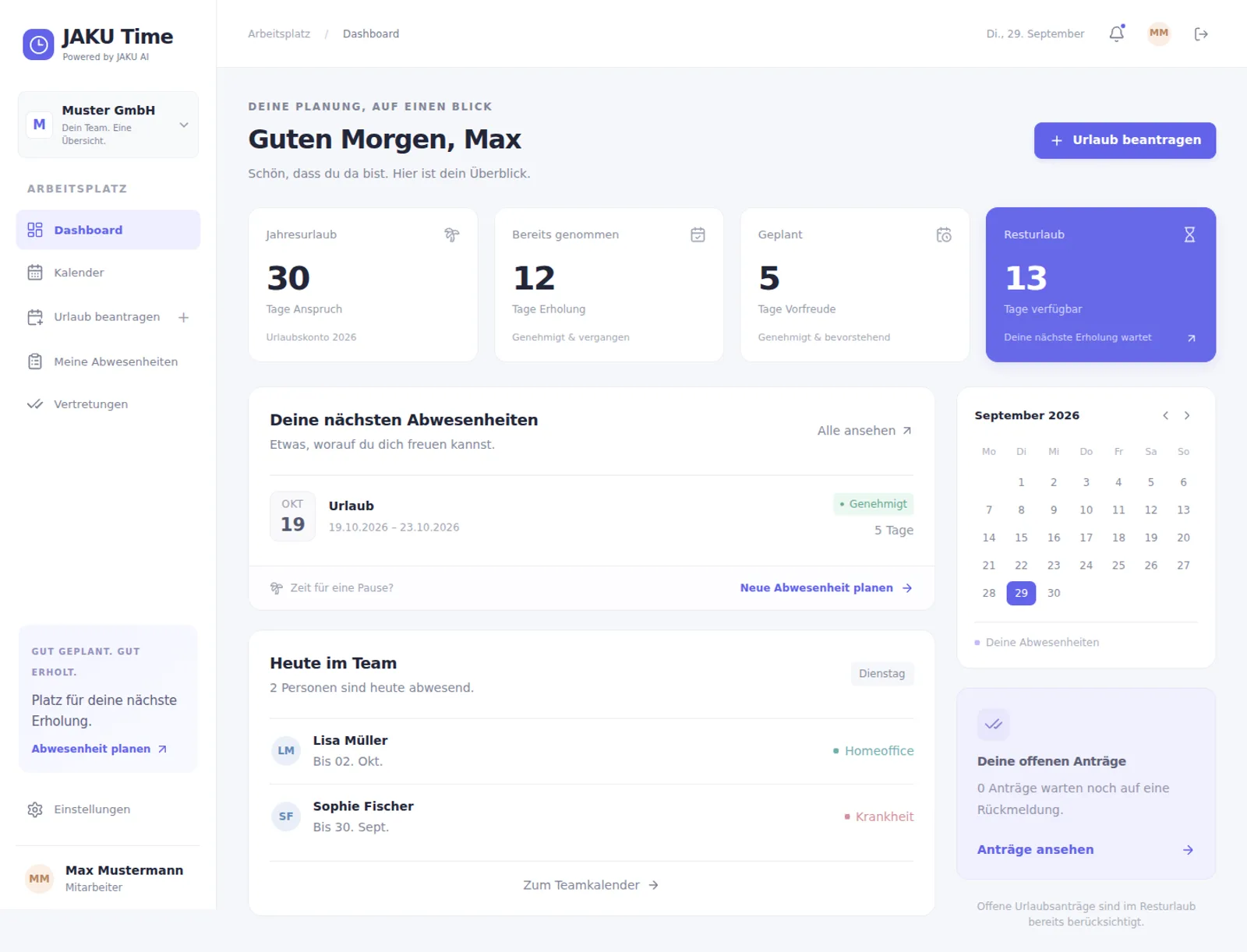Click the Zum Teamkalender link

point(591,885)
